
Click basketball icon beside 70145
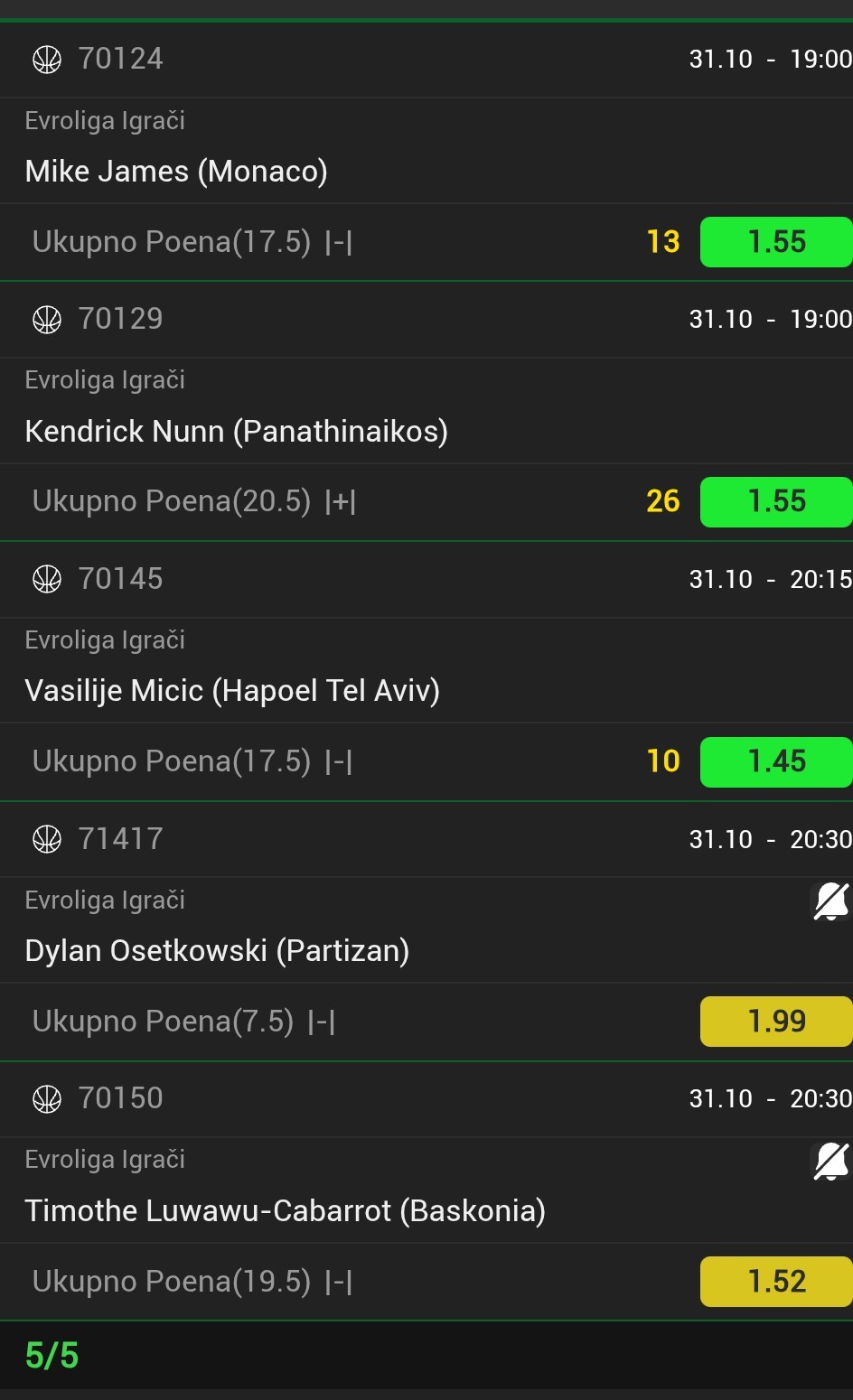tap(47, 579)
